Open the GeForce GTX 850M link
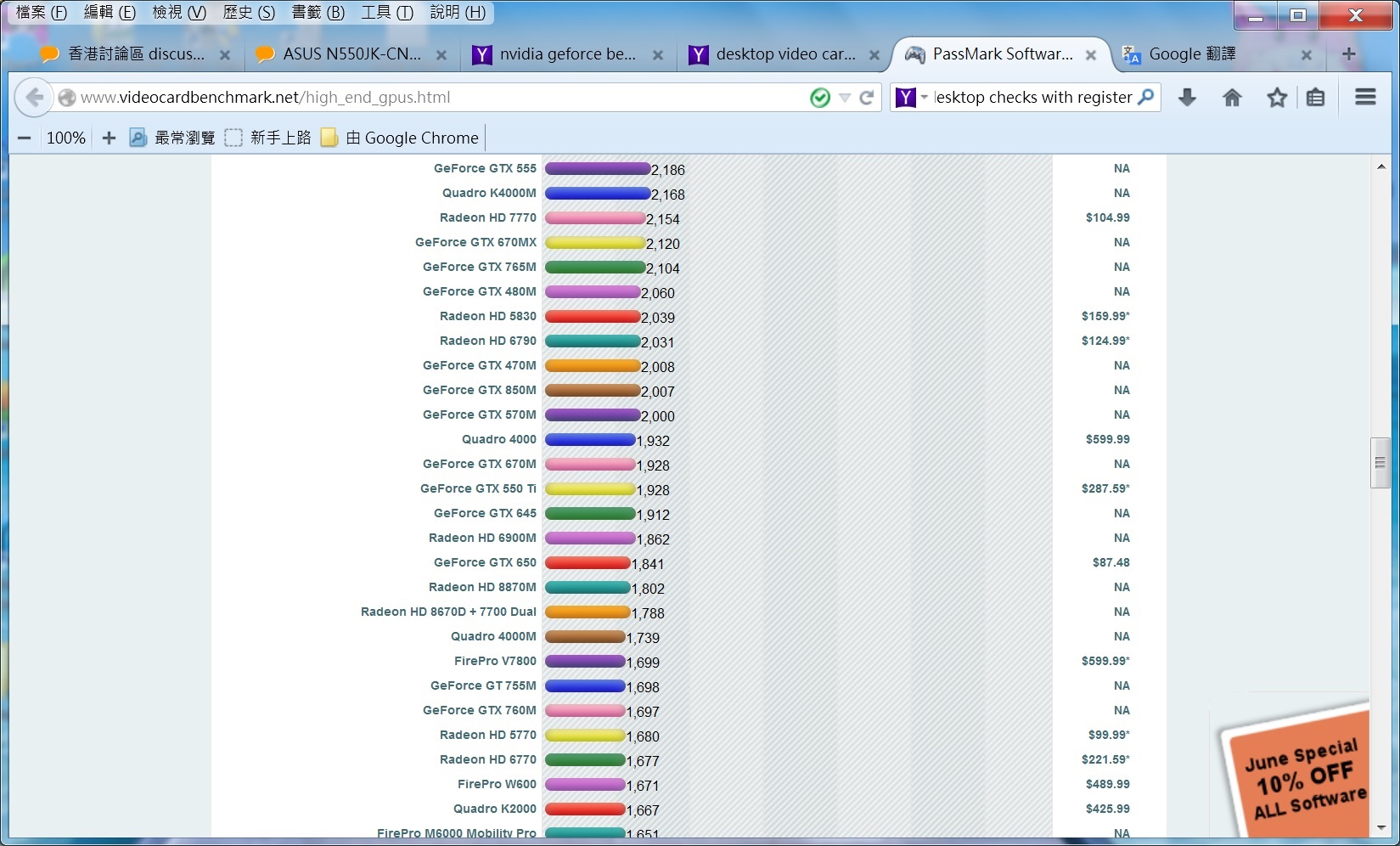This screenshot has width=1400, height=846. coord(480,390)
